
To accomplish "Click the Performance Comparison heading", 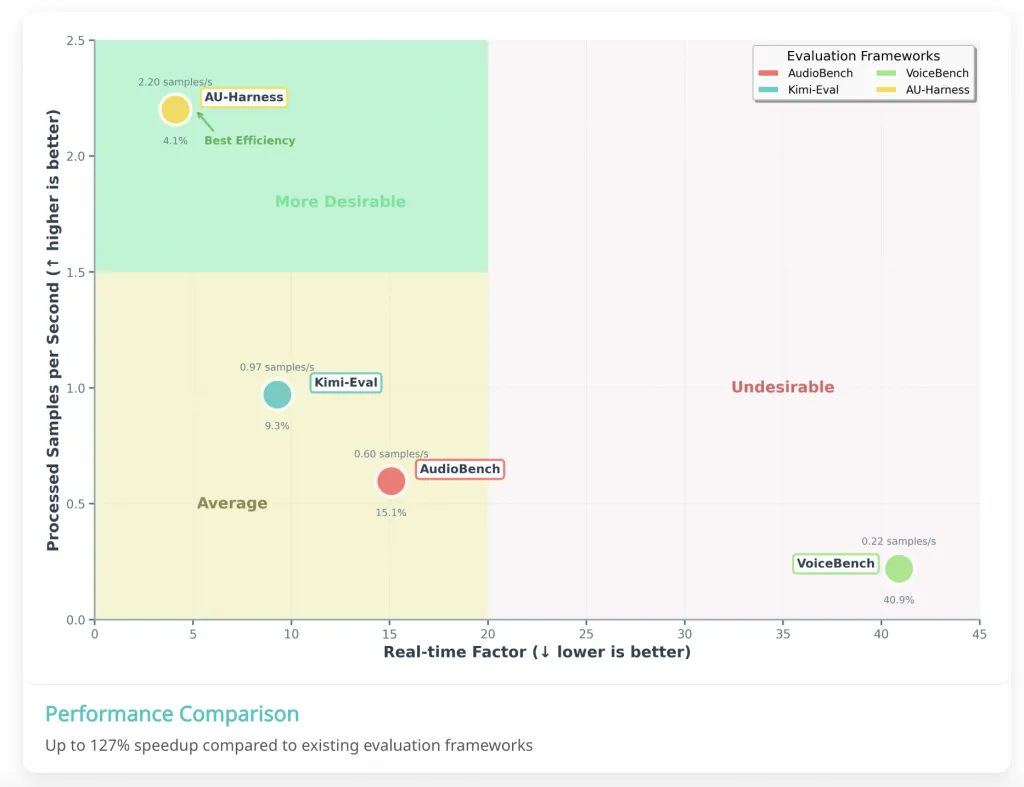I will click(x=172, y=714).
